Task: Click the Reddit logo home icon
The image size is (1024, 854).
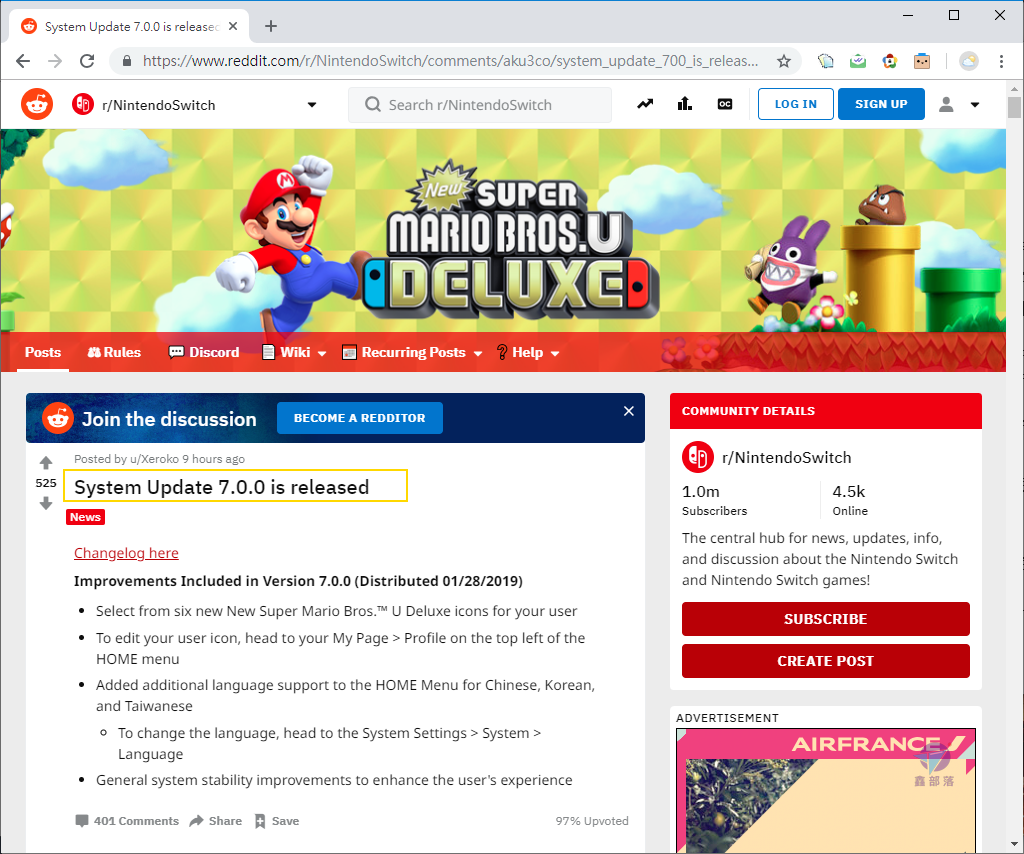Action: pyautogui.click(x=37, y=104)
